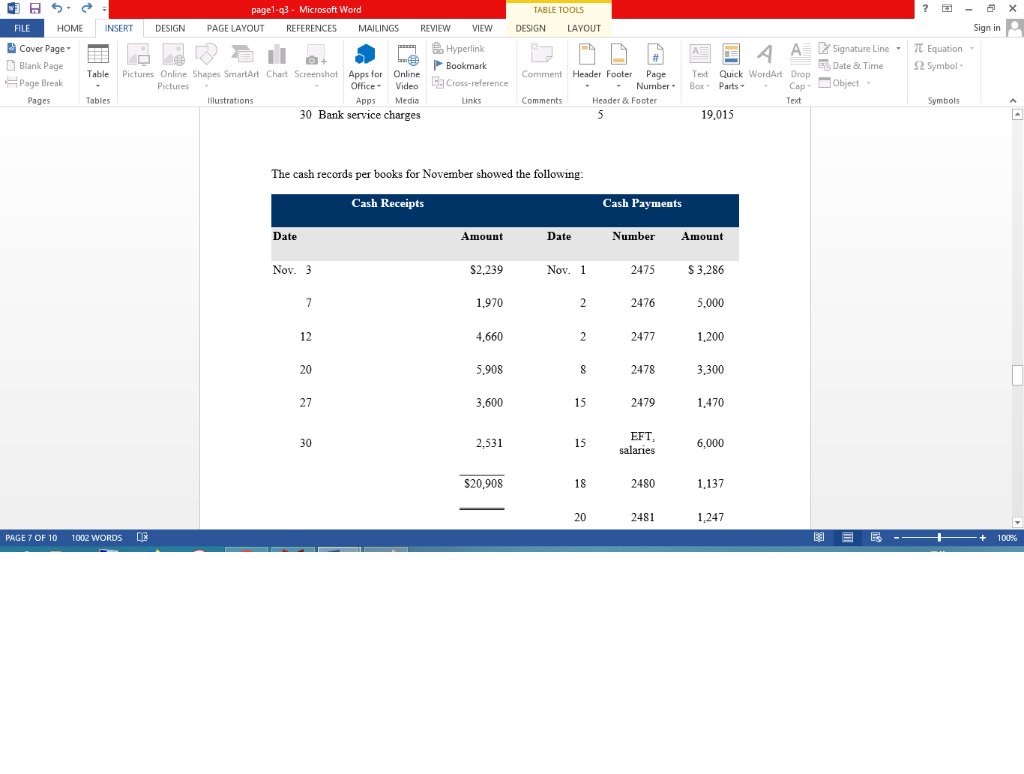Add a Comment
Screen dimensions: 1024x774
(x=541, y=62)
